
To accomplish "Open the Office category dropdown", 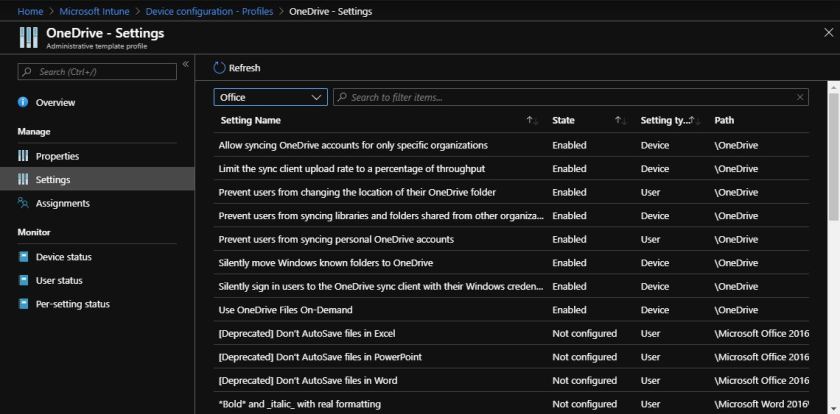I will [x=271, y=97].
